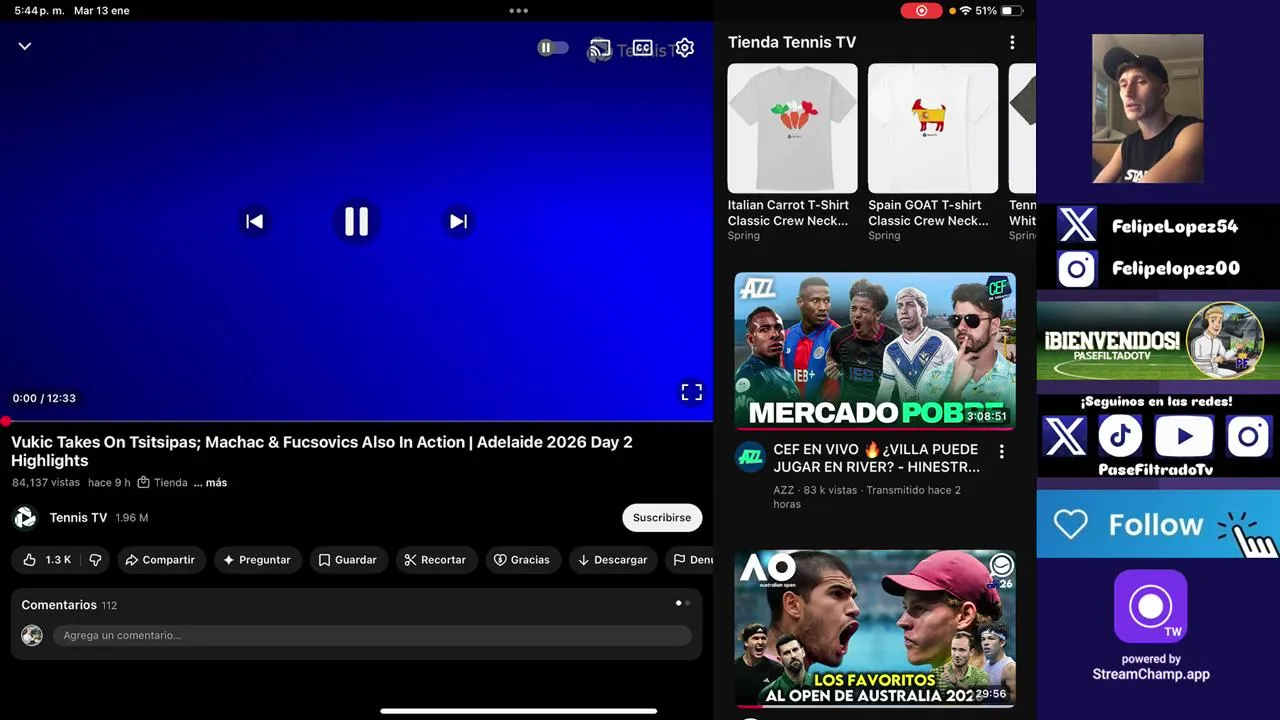
Task: Like the video (1.3 K)
Action: coord(47,560)
